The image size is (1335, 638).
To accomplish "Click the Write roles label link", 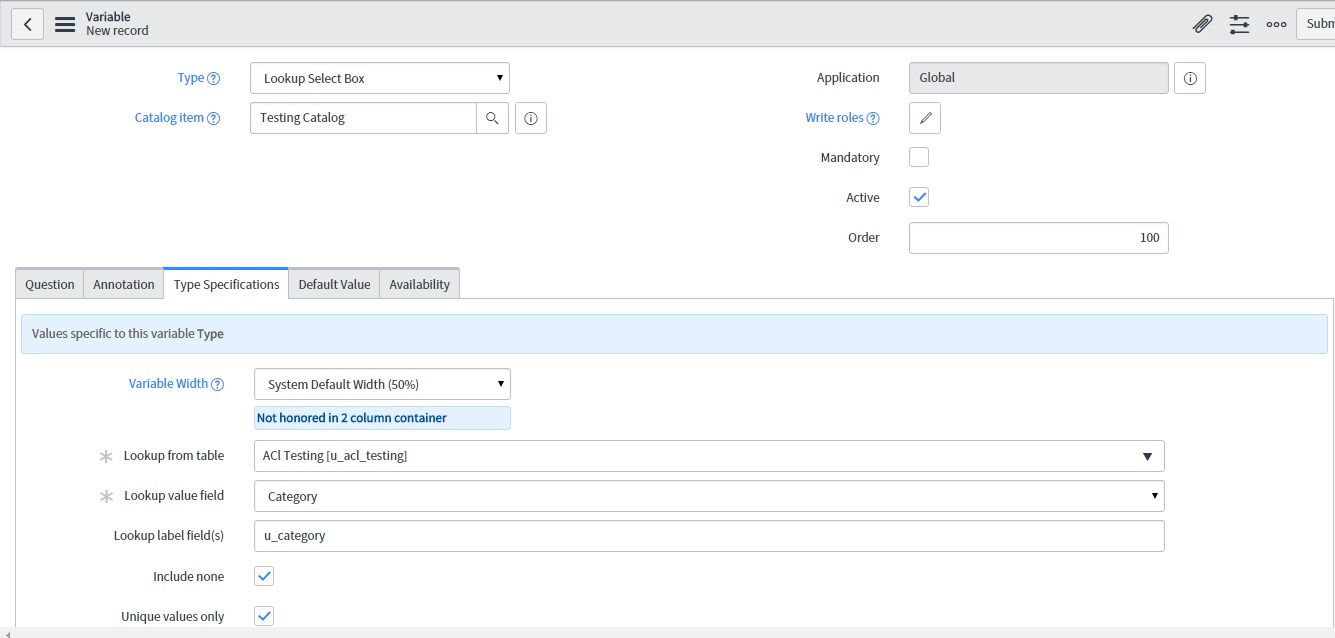I will tap(834, 118).
